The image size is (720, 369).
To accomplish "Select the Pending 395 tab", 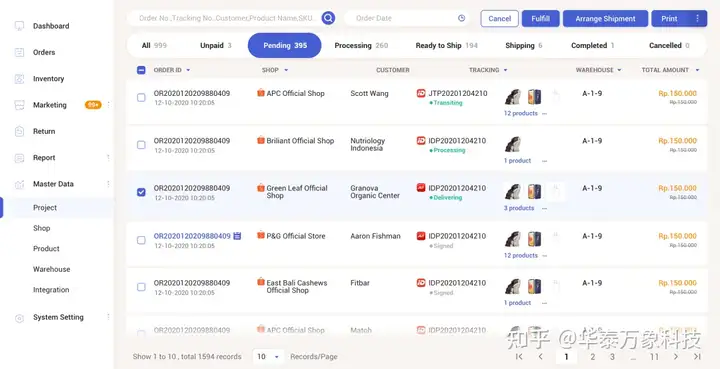I will [x=285, y=45].
